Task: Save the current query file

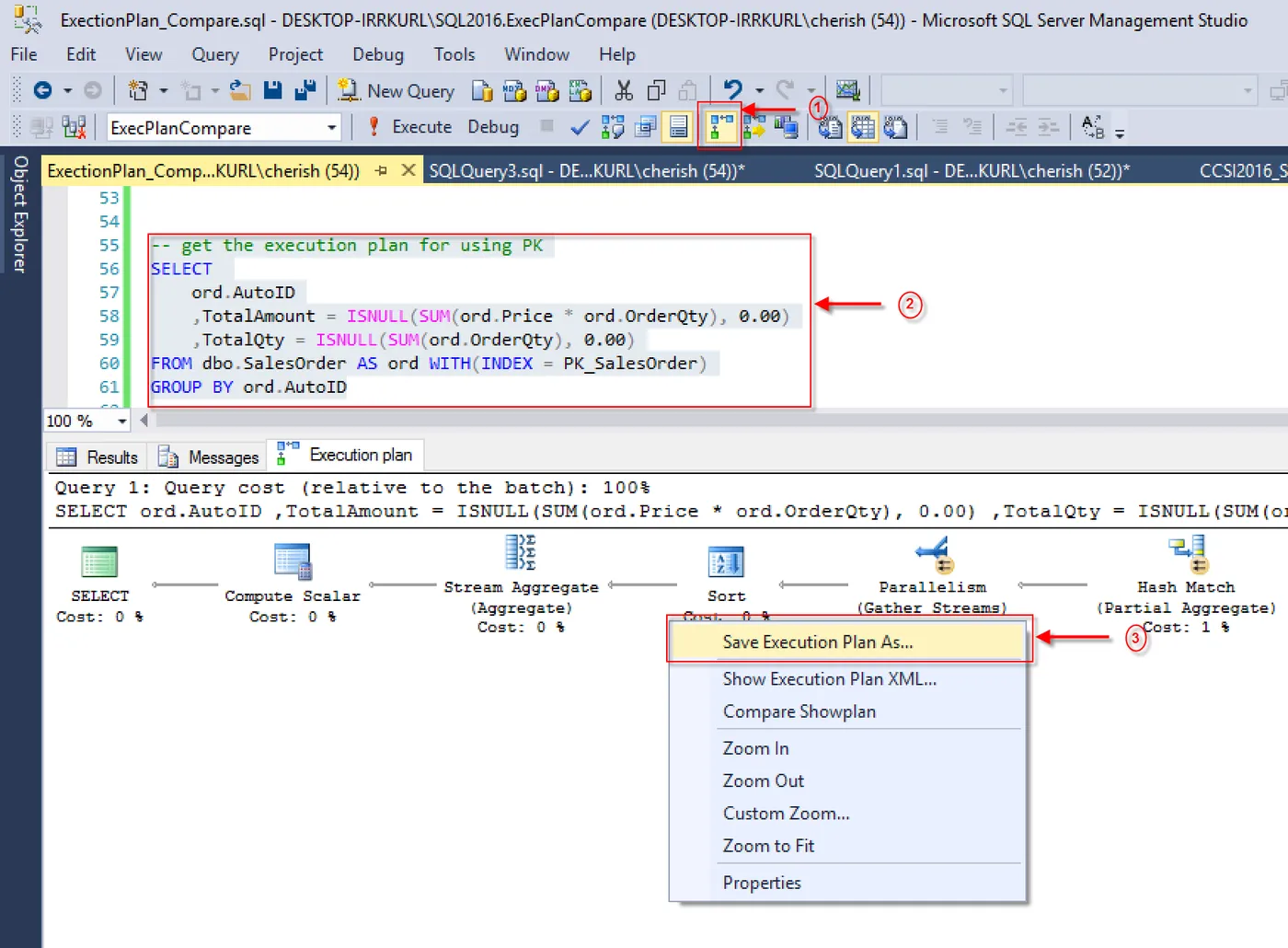Action: [x=272, y=90]
